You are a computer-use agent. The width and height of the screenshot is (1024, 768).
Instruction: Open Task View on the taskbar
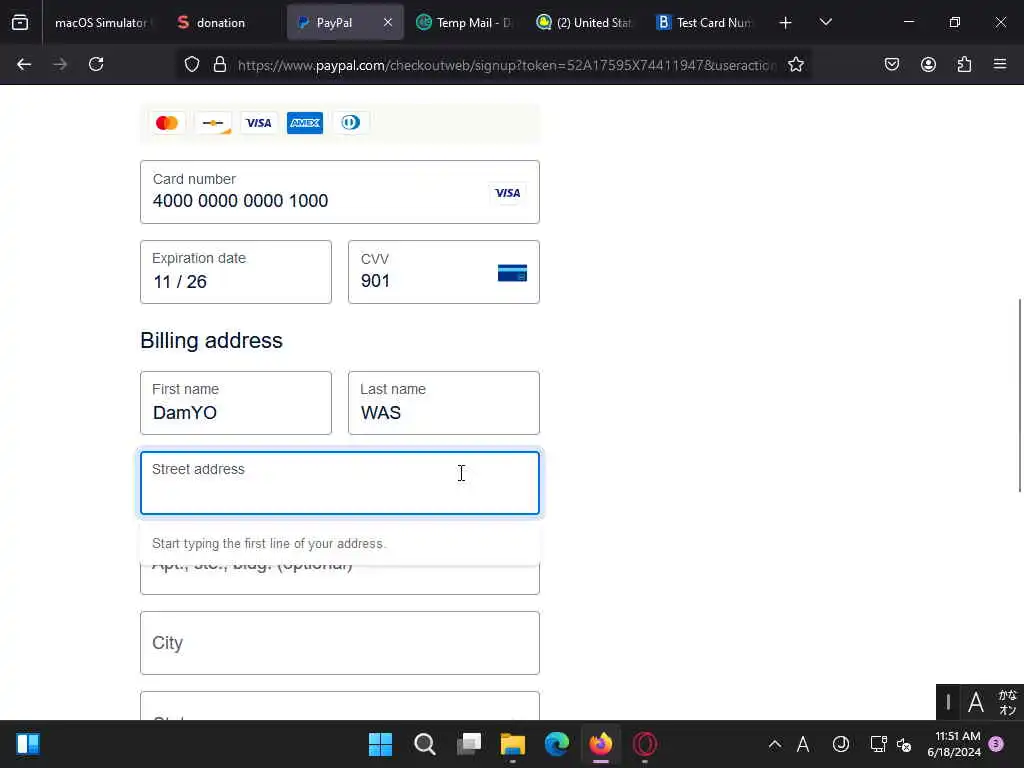tap(469, 744)
